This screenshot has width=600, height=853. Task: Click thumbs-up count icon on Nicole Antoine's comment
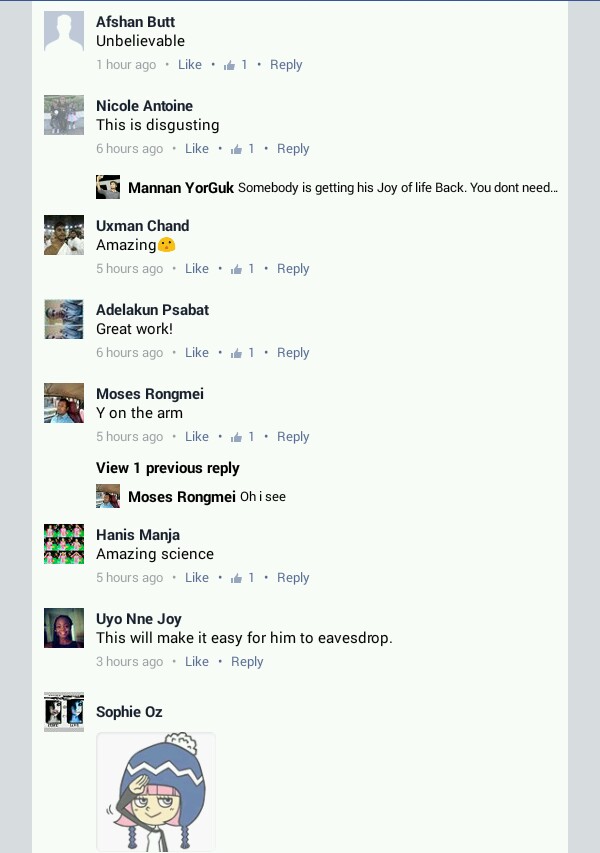(236, 149)
